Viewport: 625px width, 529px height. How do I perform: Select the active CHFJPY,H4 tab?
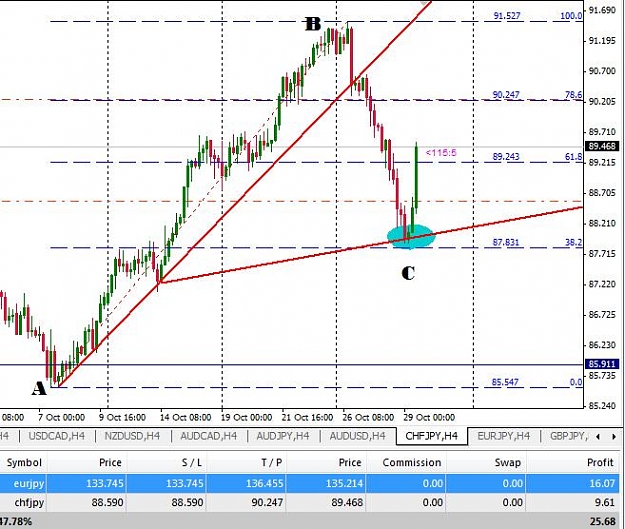click(x=431, y=436)
